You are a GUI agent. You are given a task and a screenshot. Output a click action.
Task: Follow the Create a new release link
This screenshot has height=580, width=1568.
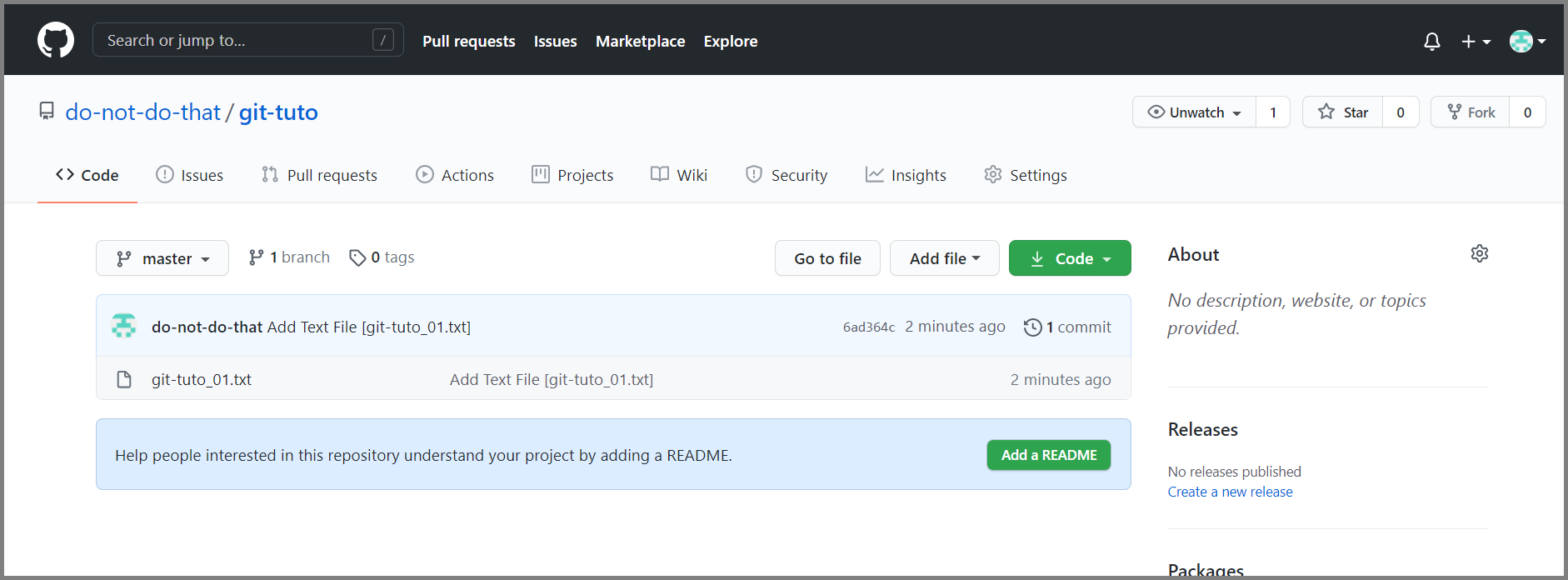1230,492
